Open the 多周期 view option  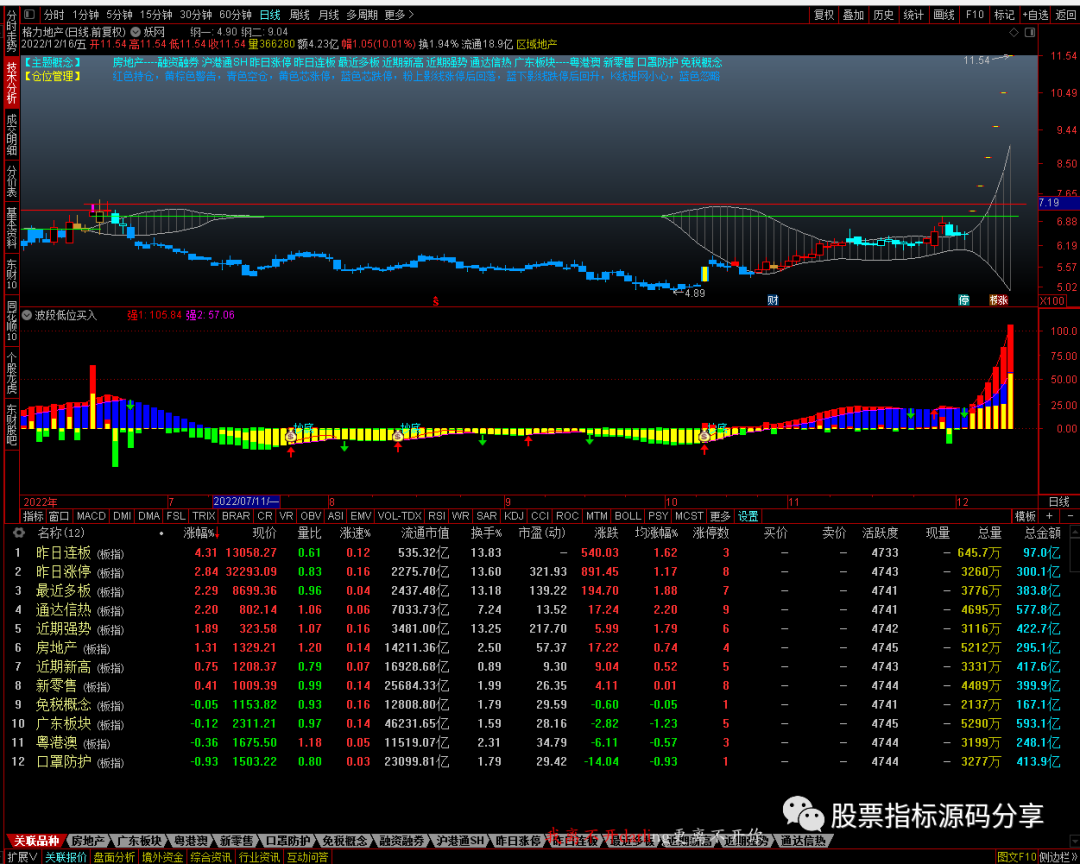362,14
